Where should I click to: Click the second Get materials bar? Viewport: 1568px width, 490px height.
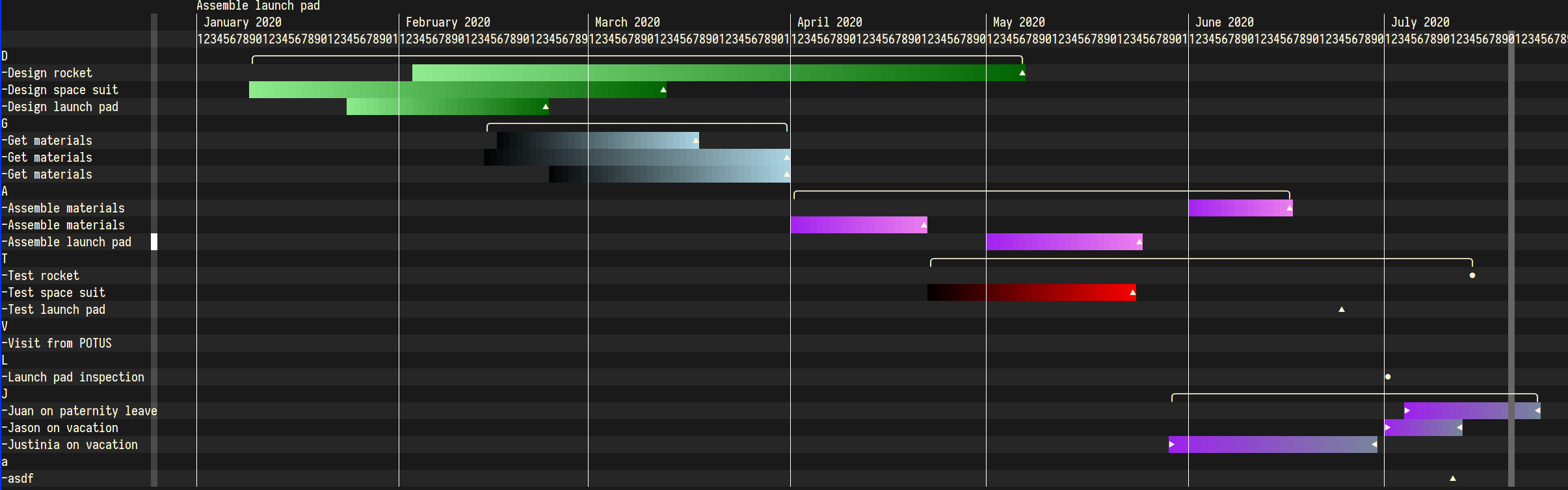pyautogui.click(x=637, y=157)
